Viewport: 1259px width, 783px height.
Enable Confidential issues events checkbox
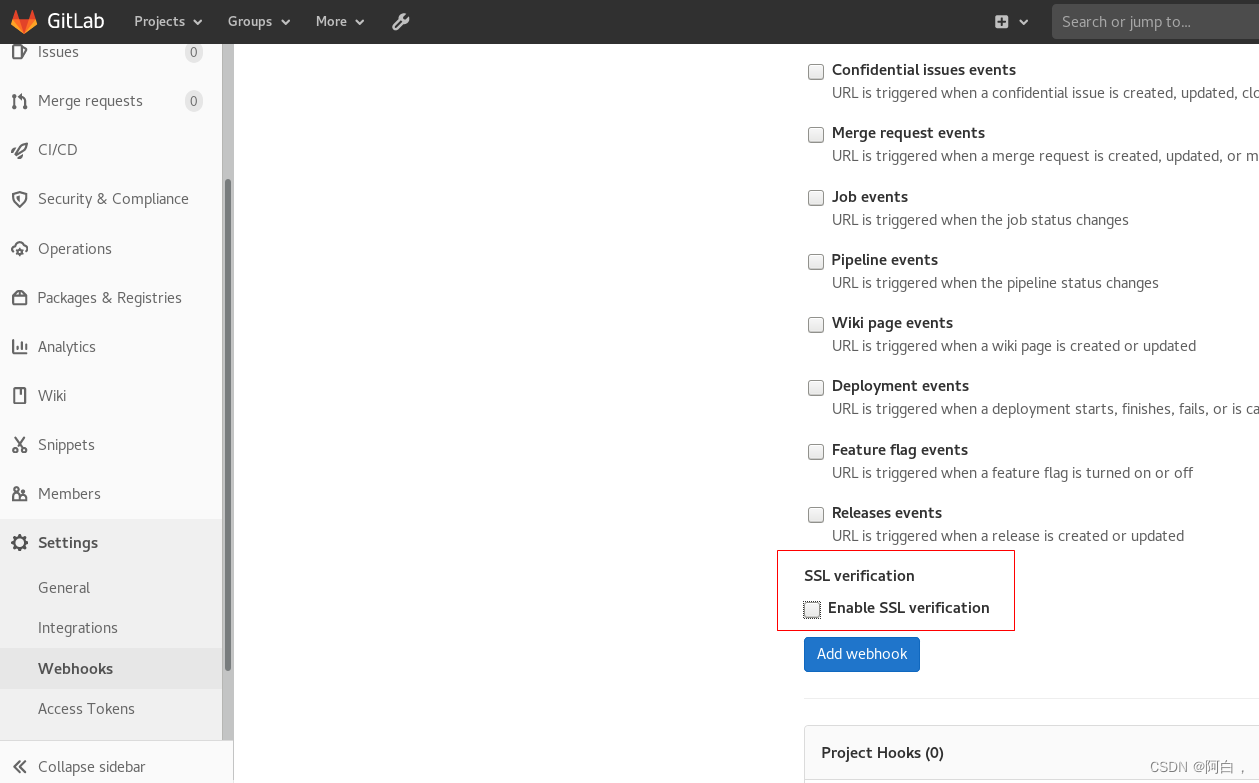point(816,71)
